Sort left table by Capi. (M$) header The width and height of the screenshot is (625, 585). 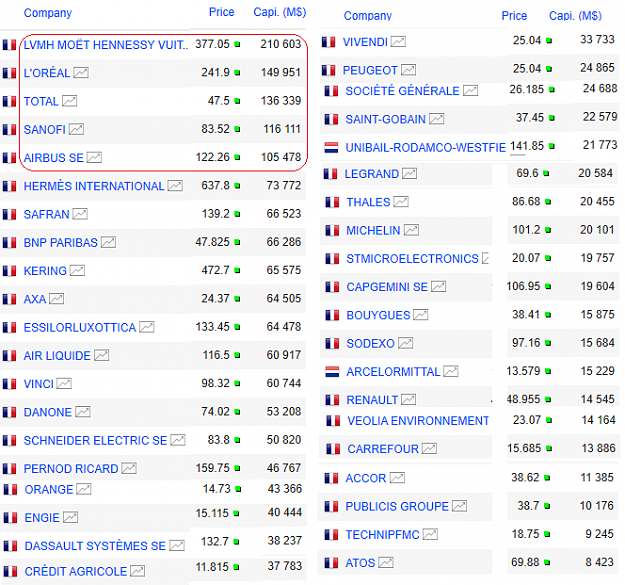tap(280, 12)
